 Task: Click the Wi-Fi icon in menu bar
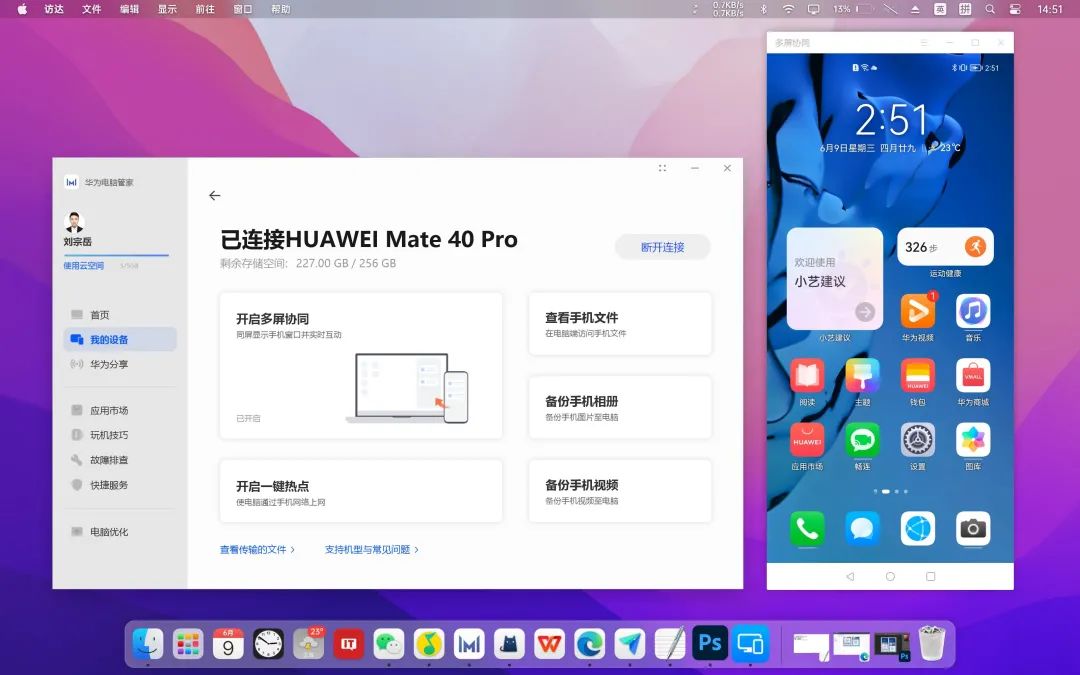coord(789,9)
